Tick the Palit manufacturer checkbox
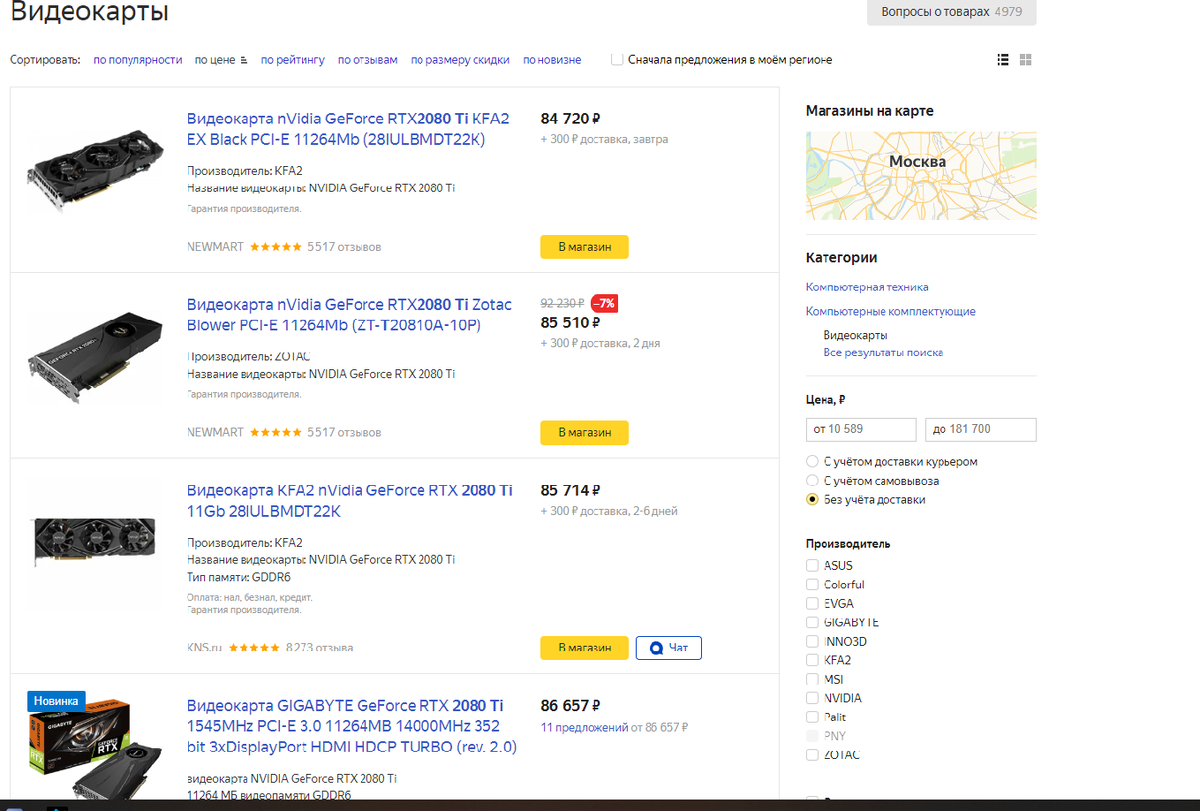Image resolution: width=1200 pixels, height=811 pixels. [x=812, y=718]
